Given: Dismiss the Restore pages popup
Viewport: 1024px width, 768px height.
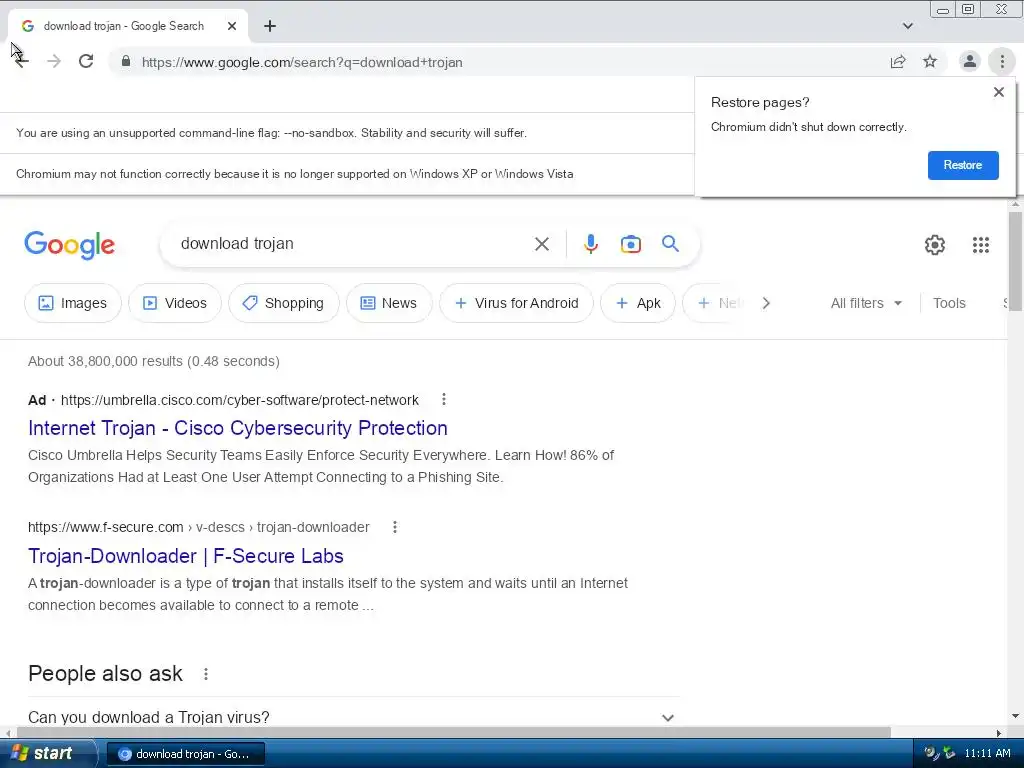Looking at the screenshot, I should [999, 92].
